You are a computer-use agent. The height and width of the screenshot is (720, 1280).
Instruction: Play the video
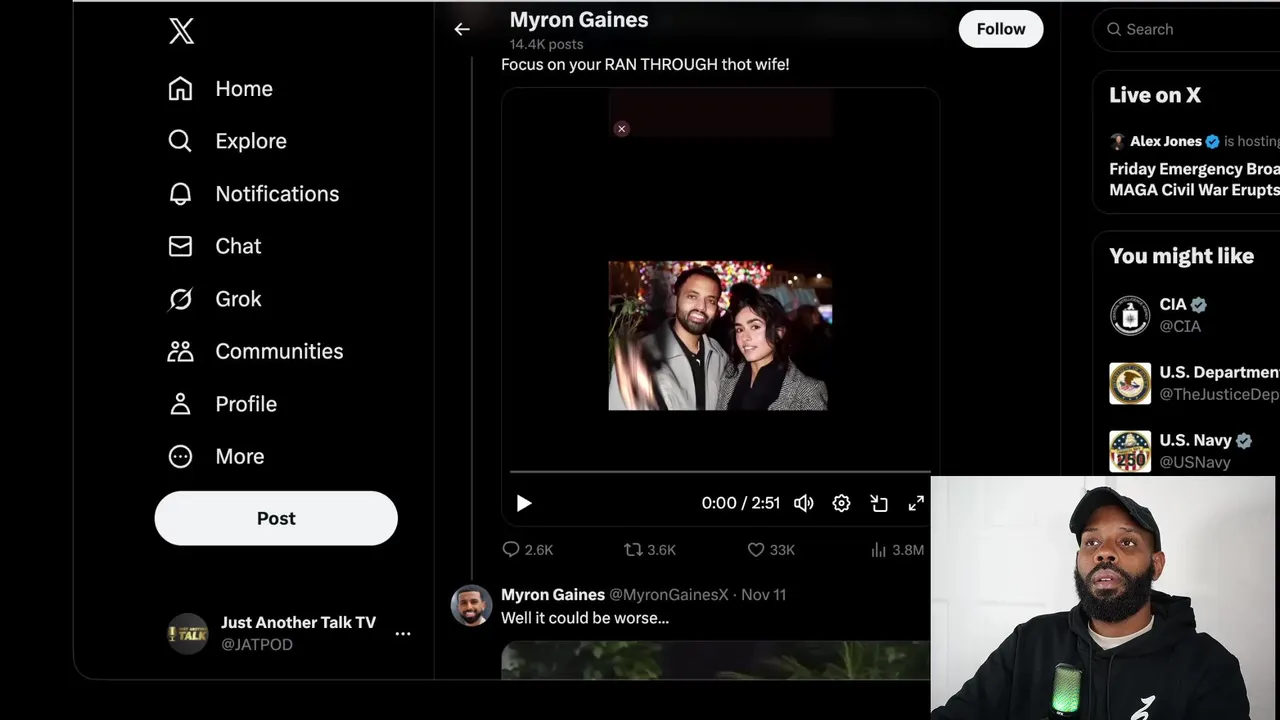524,504
